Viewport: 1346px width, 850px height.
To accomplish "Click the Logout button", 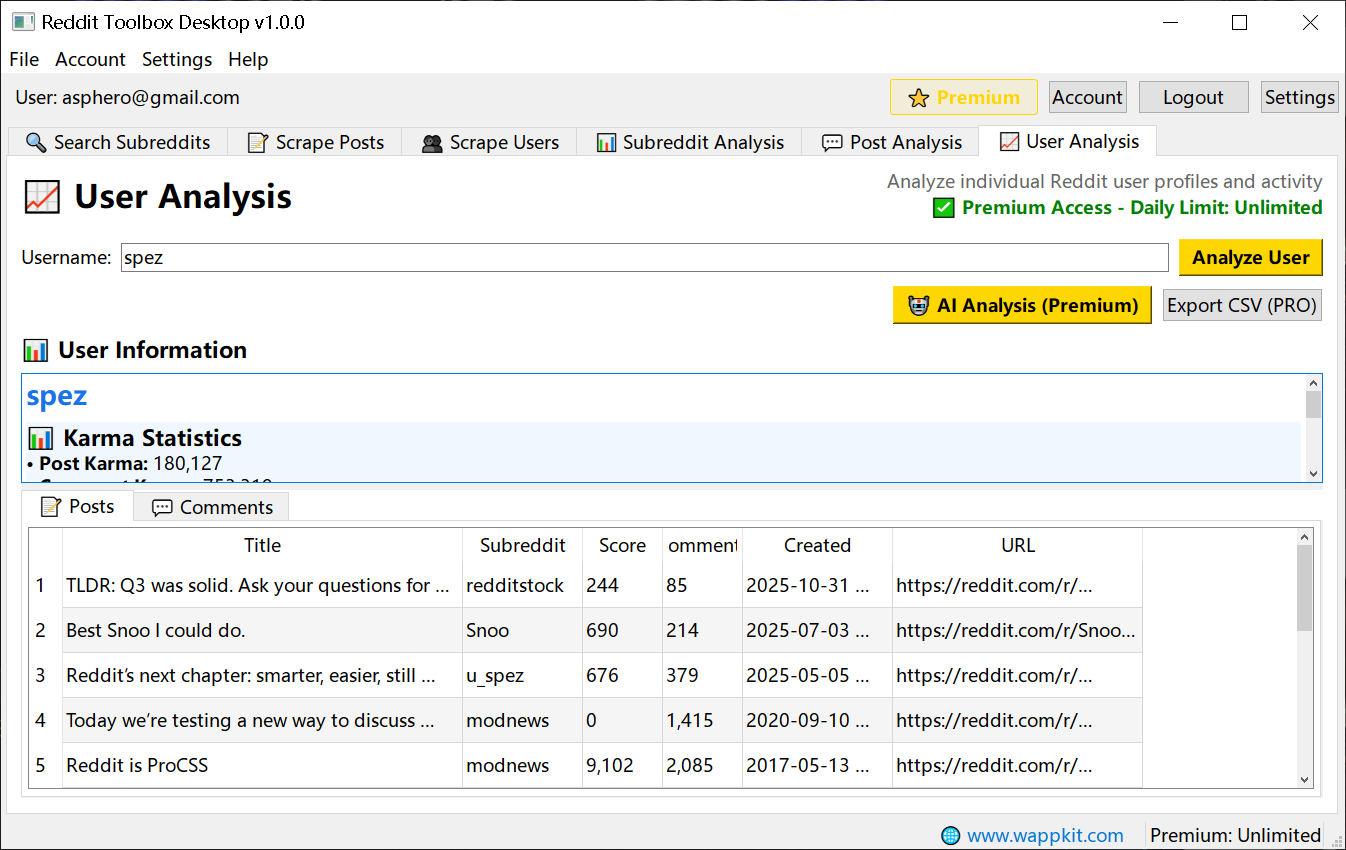I will (1193, 97).
